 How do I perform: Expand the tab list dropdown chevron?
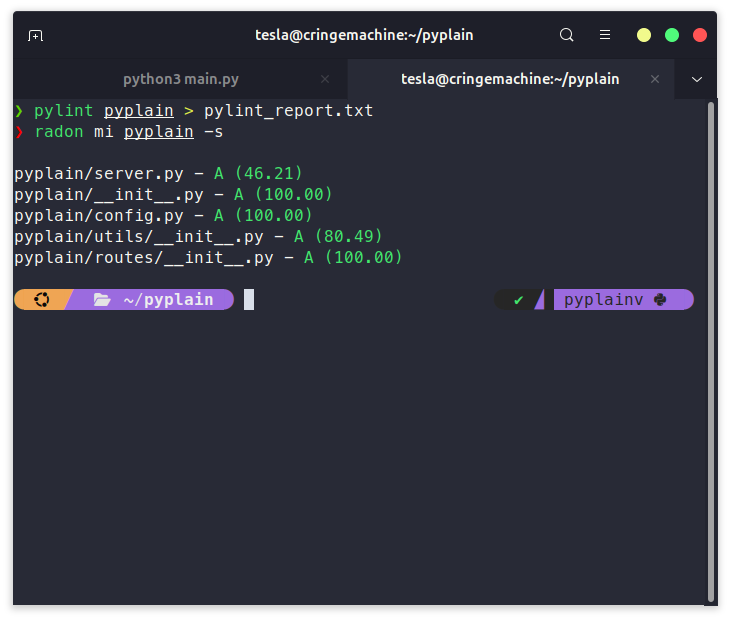point(698,79)
